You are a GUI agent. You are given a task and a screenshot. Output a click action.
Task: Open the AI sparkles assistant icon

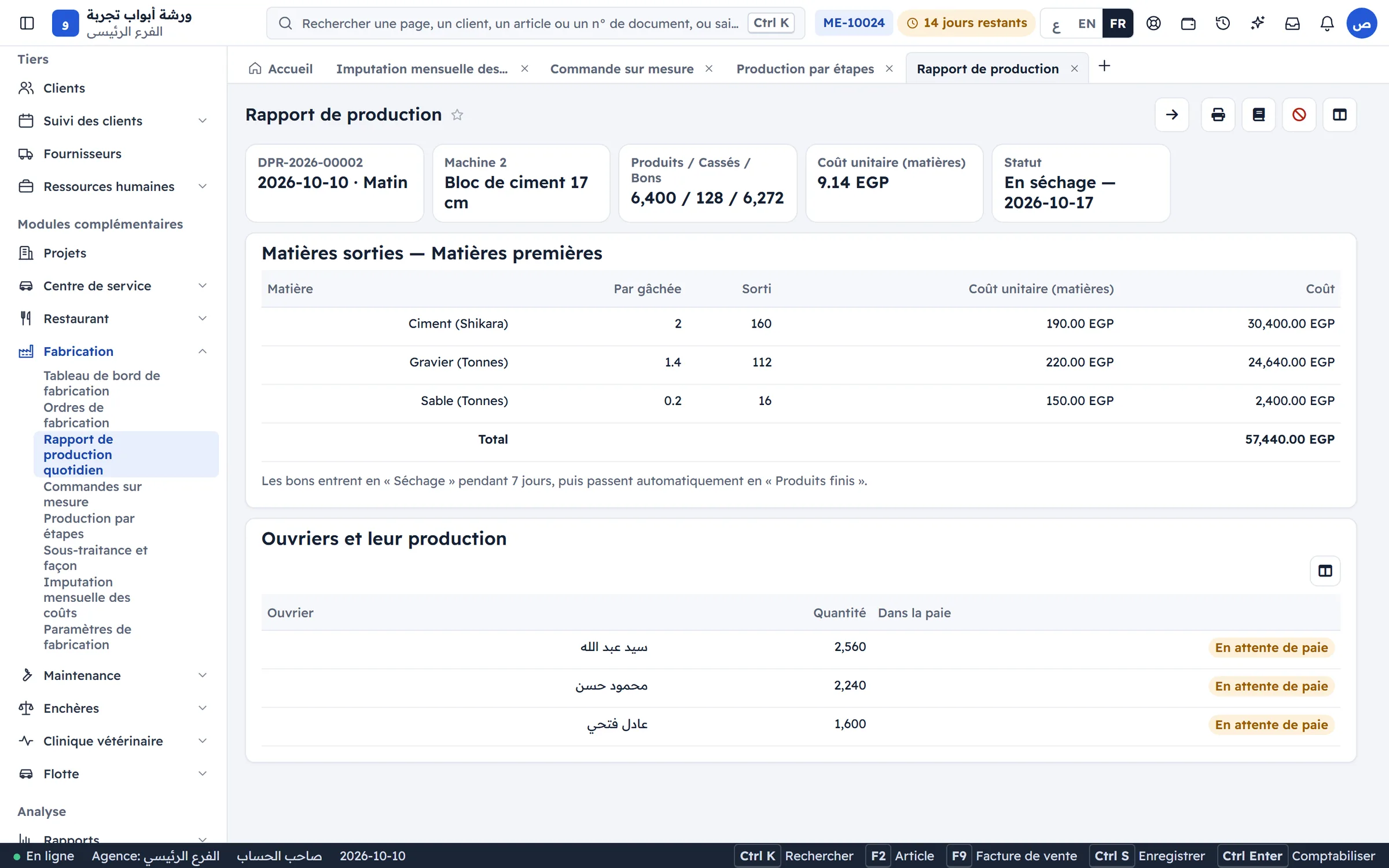click(x=1258, y=23)
